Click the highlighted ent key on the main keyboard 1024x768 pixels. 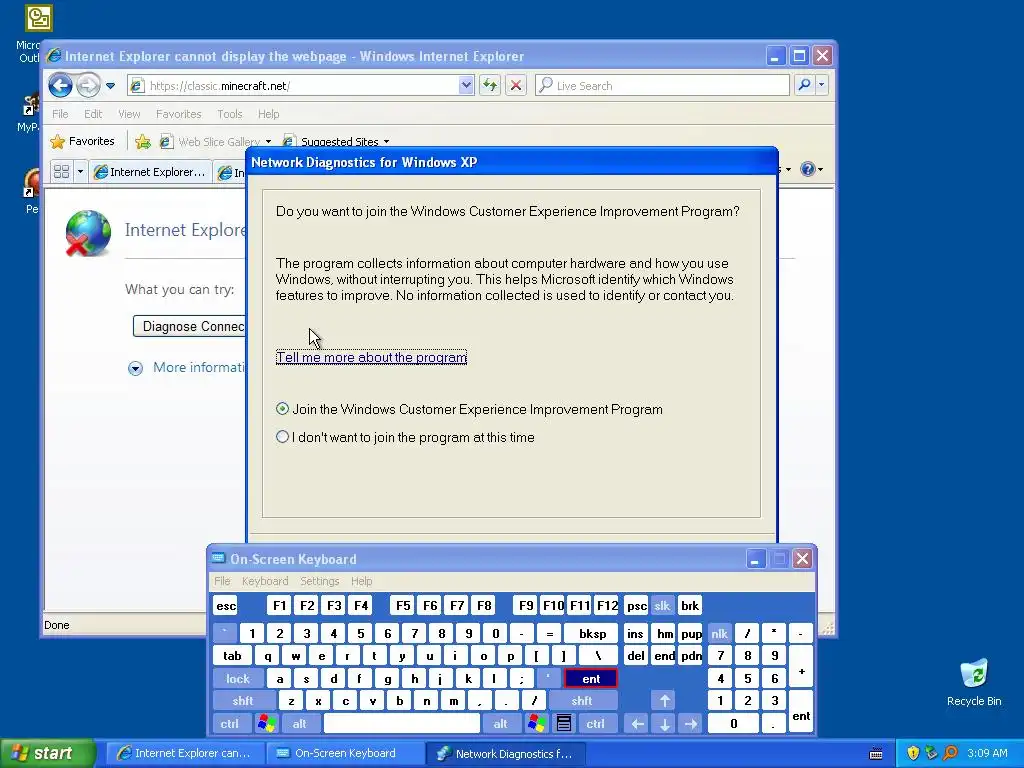(590, 679)
